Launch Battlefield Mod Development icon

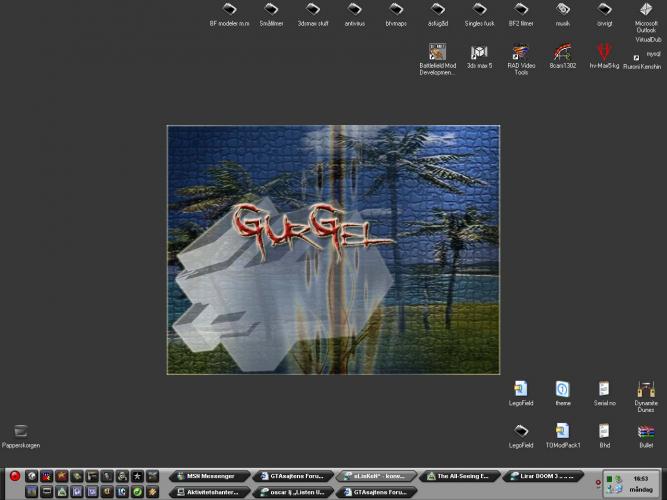437,52
